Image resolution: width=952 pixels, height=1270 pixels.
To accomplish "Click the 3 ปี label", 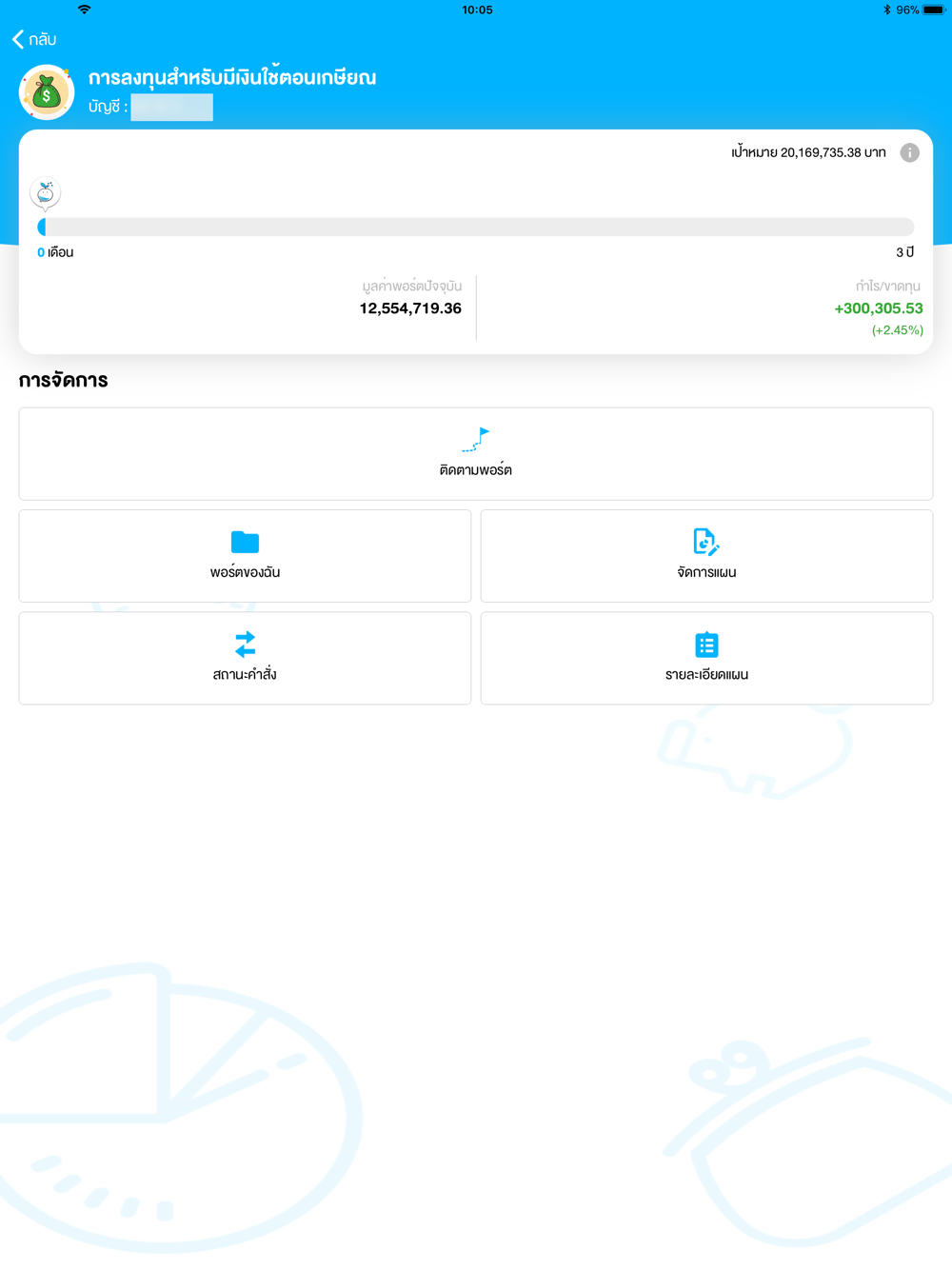I will coord(904,252).
